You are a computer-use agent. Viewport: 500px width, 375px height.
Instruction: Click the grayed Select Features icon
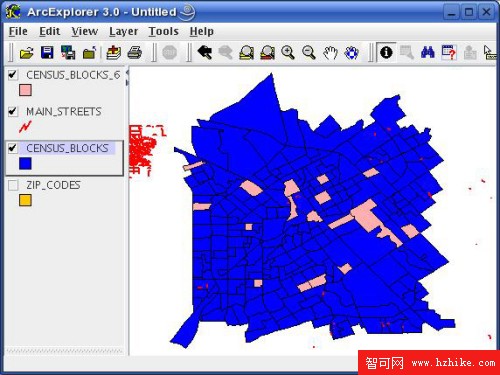407,53
